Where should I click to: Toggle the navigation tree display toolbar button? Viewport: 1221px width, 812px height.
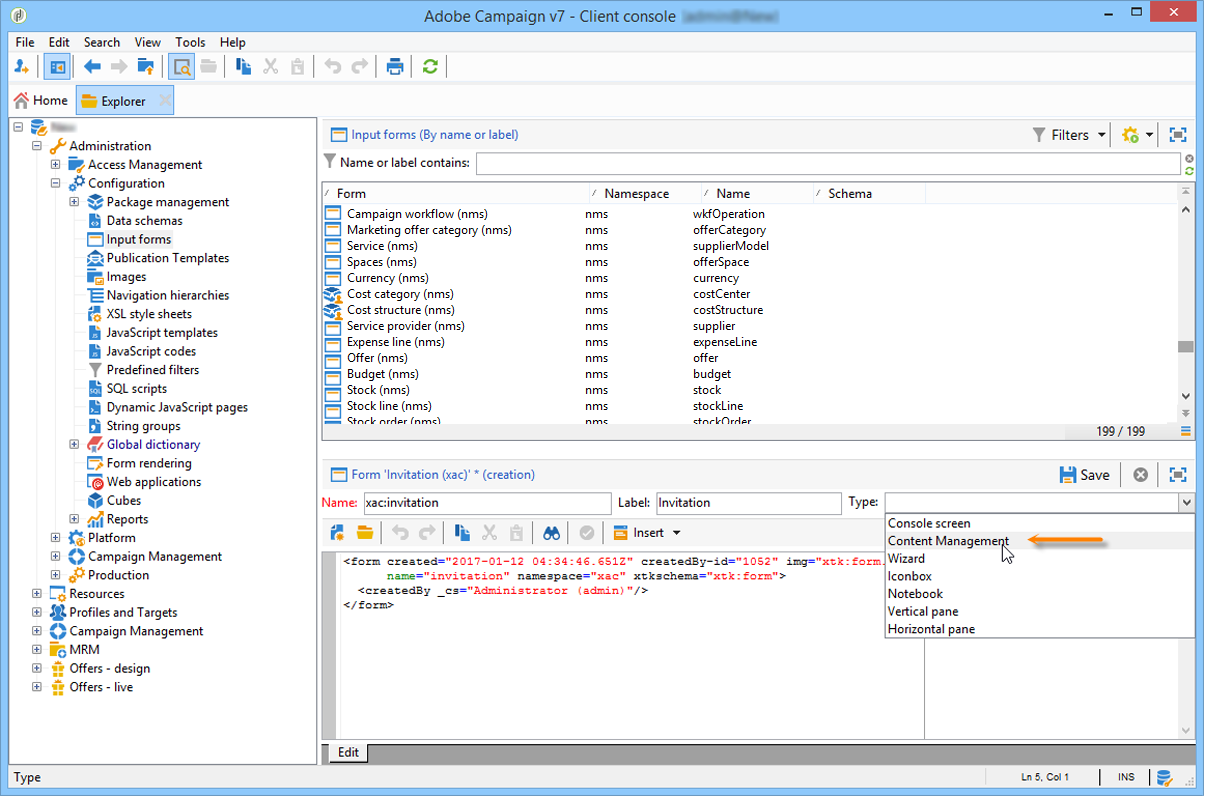pos(57,67)
